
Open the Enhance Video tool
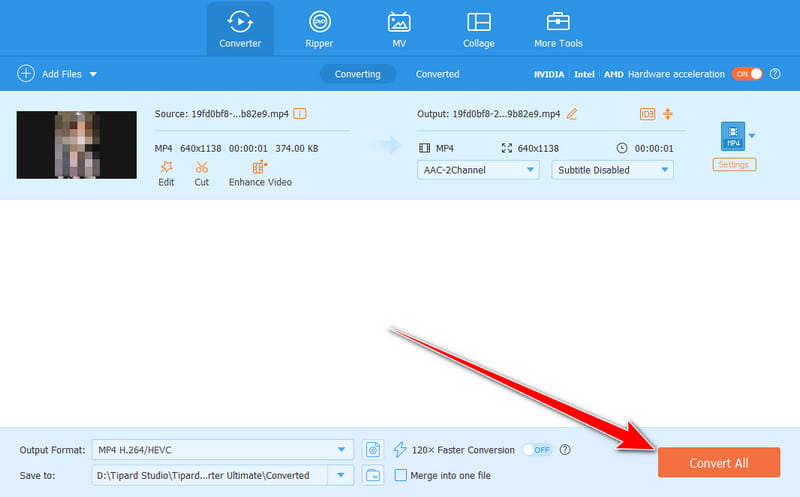pyautogui.click(x=260, y=168)
